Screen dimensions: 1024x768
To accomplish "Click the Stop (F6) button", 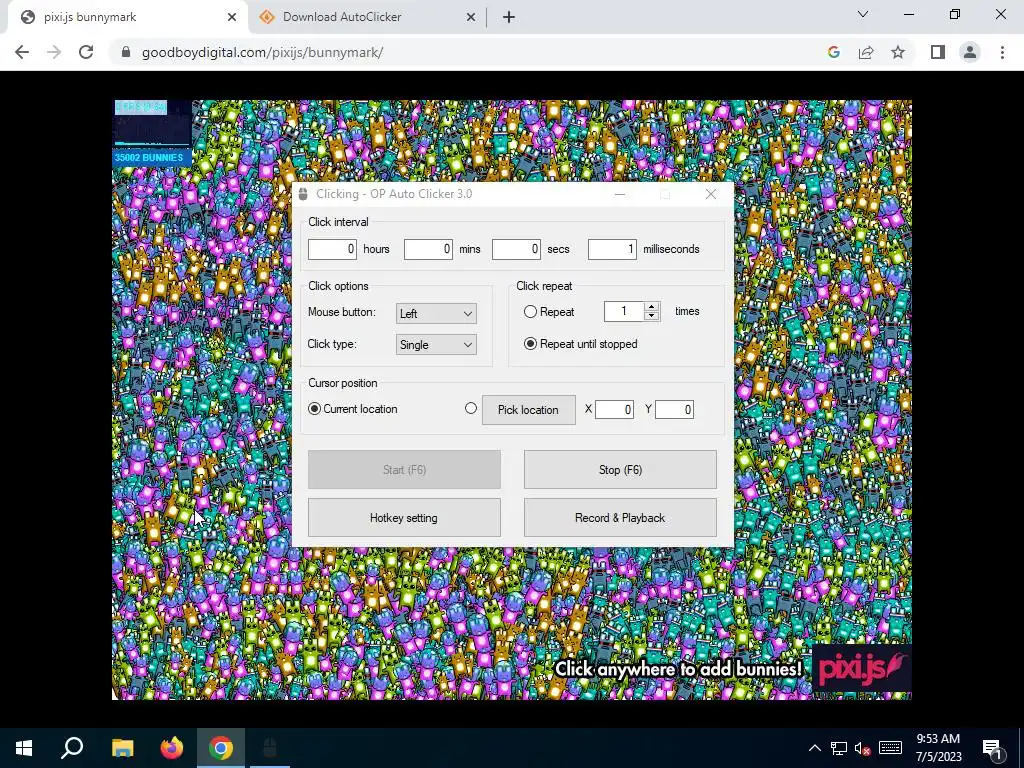I will (620, 470).
